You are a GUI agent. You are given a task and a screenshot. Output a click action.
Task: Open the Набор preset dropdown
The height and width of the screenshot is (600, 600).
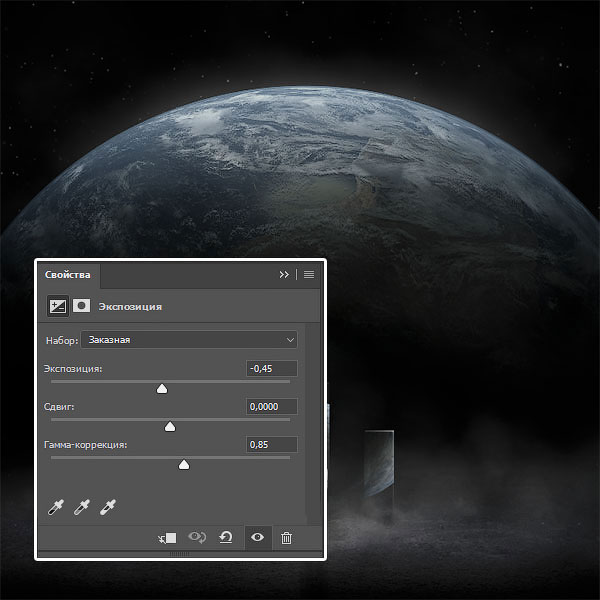point(189,340)
